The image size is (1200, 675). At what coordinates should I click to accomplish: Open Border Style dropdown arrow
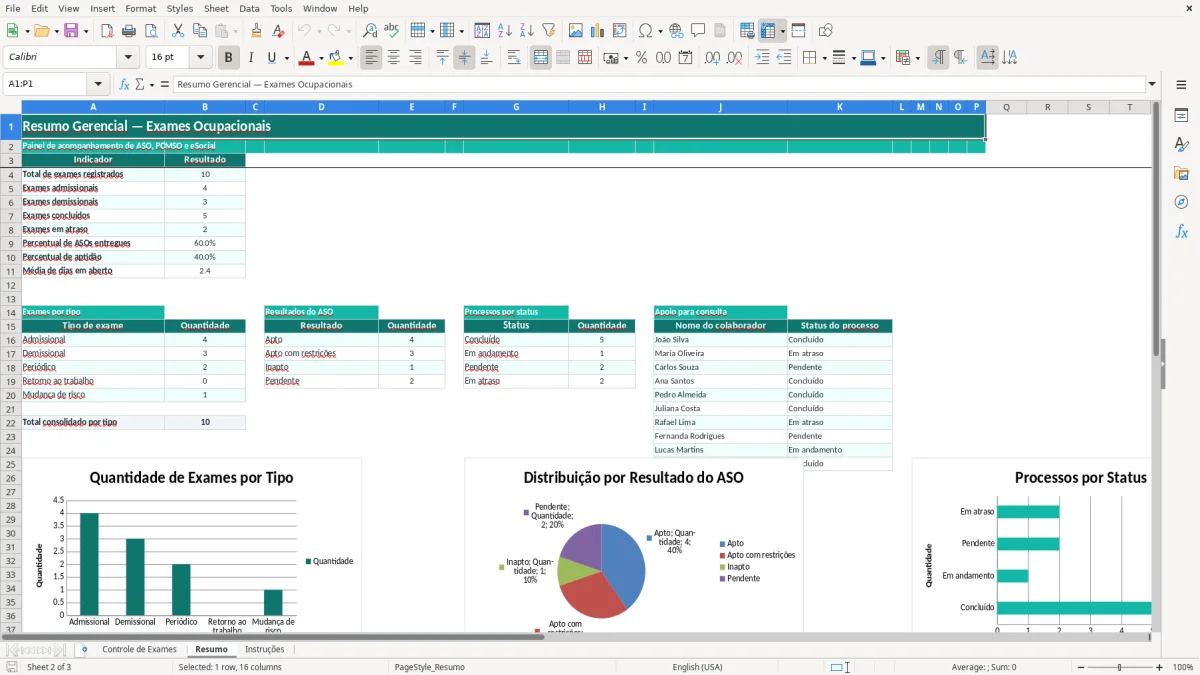tap(852, 57)
